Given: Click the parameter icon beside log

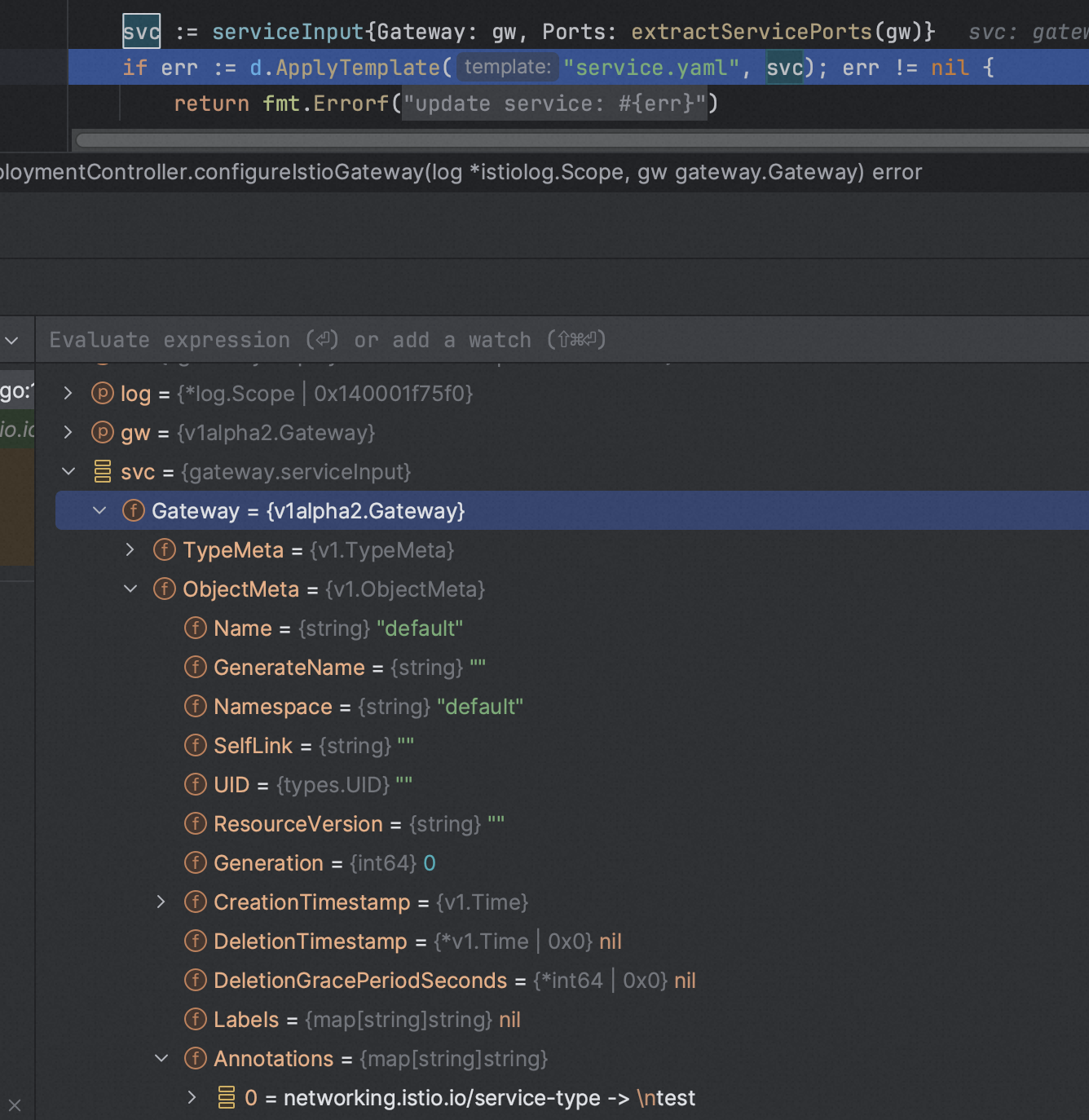Looking at the screenshot, I should point(103,394).
